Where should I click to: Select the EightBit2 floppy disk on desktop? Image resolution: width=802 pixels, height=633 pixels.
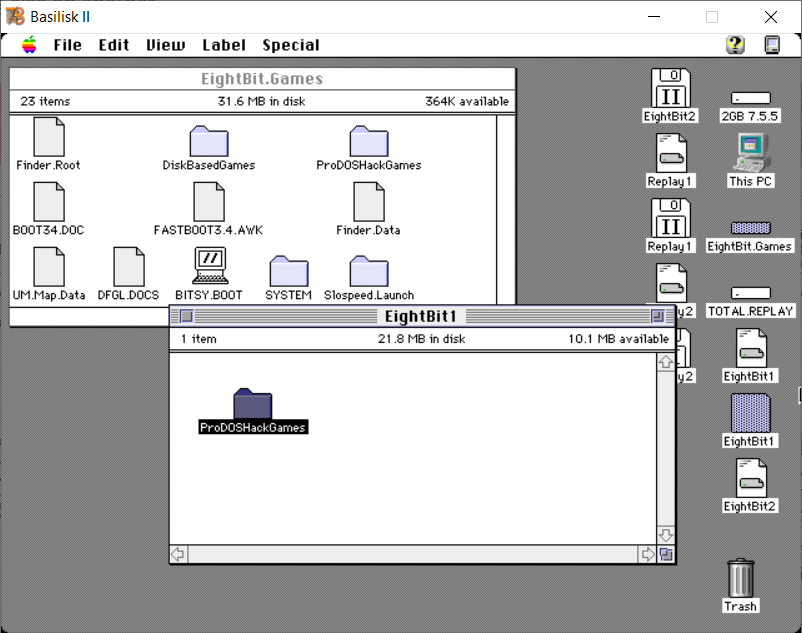coord(670,96)
